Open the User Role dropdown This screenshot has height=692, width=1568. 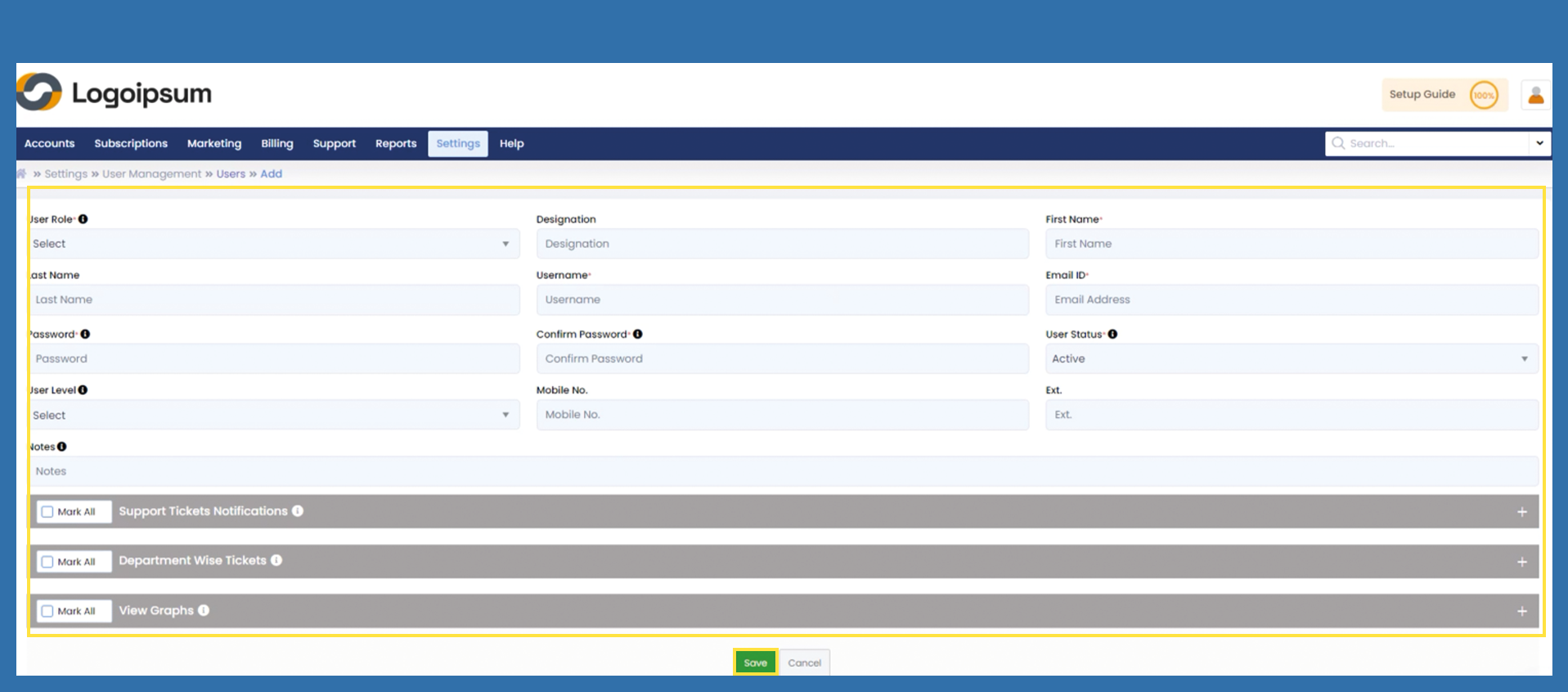pos(274,244)
